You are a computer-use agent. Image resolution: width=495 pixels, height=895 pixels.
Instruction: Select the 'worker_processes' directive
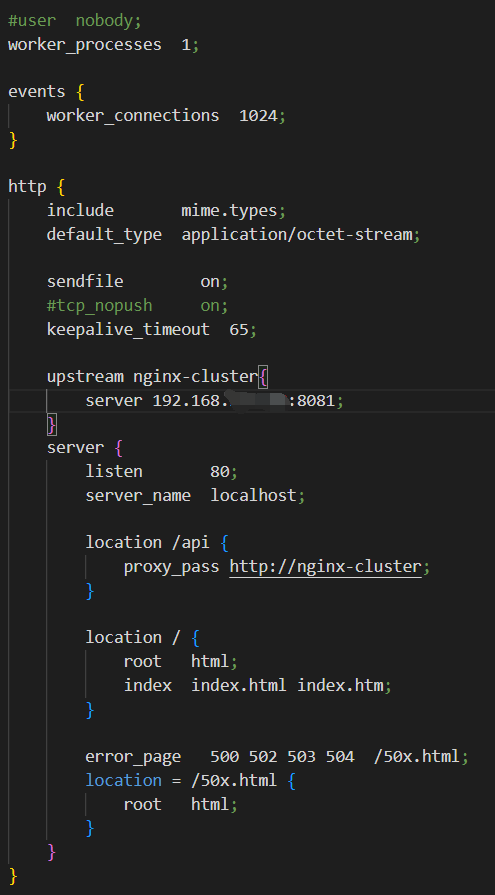click(x=84, y=45)
